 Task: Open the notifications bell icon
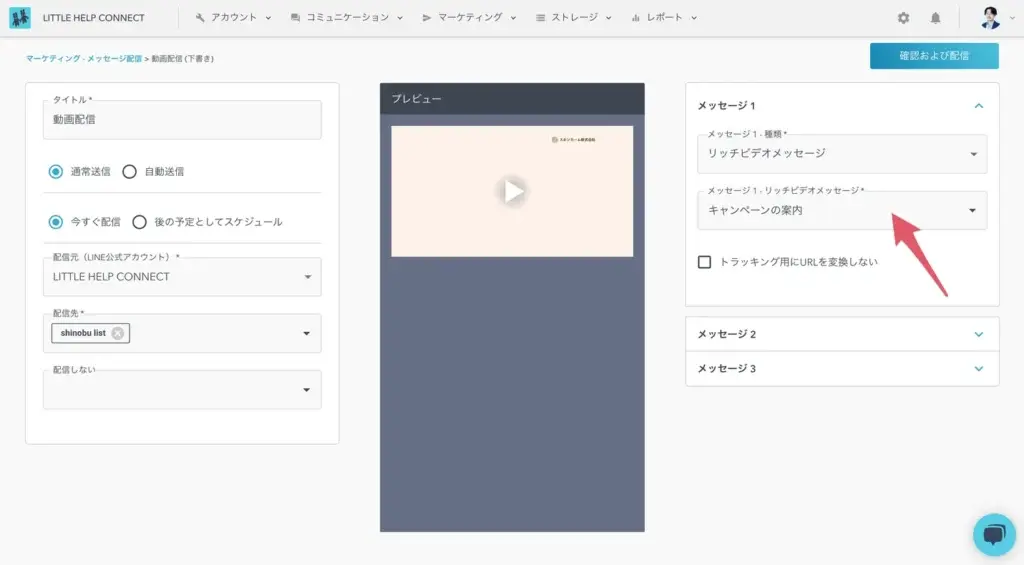point(936,18)
